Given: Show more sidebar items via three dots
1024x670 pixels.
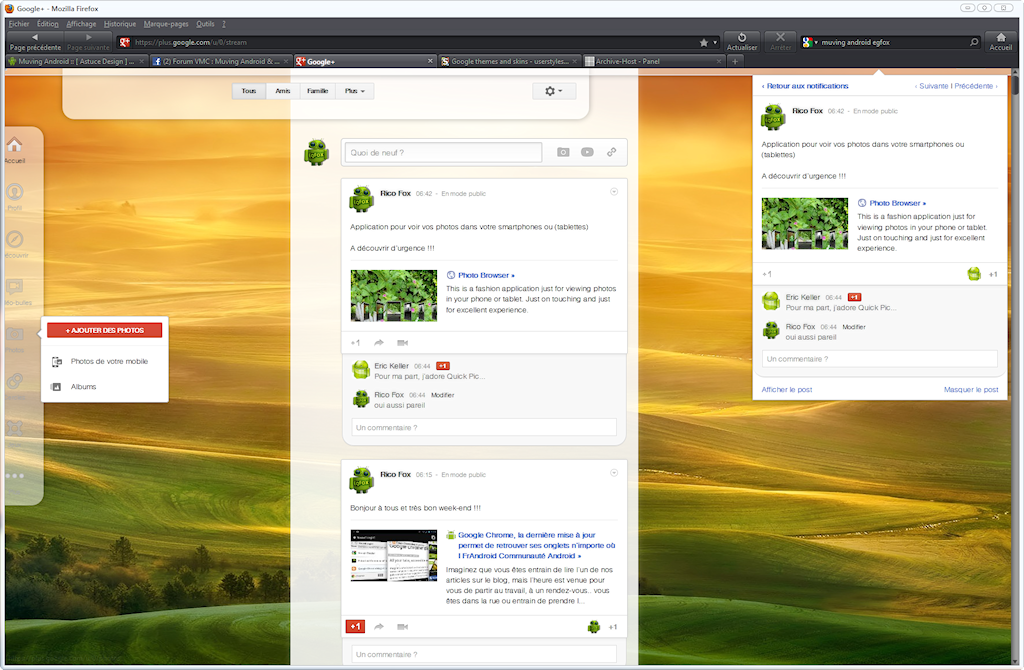Looking at the screenshot, I should pos(14,476).
